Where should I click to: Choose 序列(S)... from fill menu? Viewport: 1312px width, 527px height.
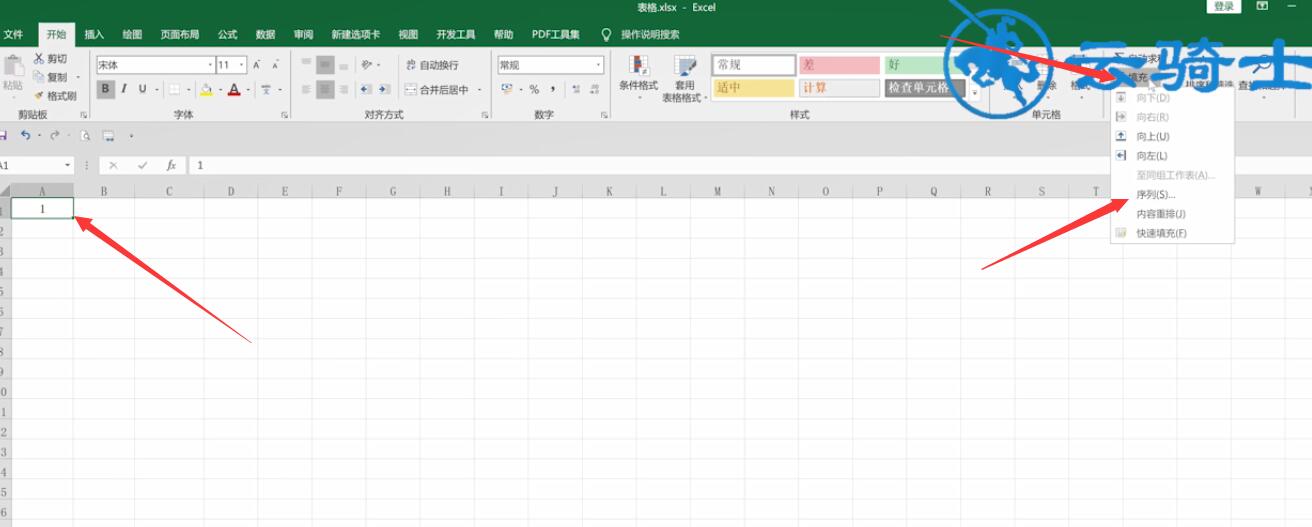[x=1172, y=194]
